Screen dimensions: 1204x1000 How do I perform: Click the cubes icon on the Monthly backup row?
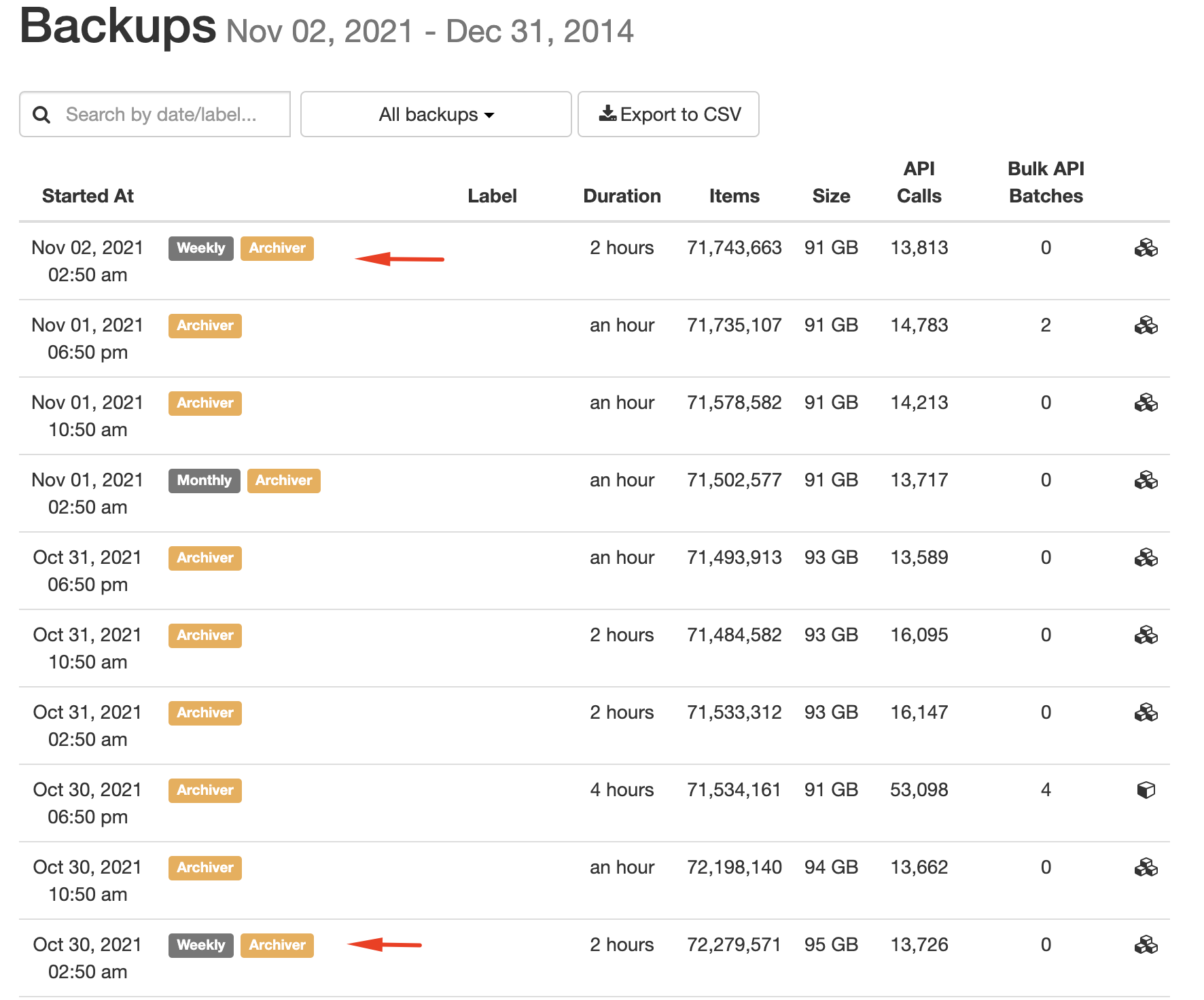(x=1146, y=480)
